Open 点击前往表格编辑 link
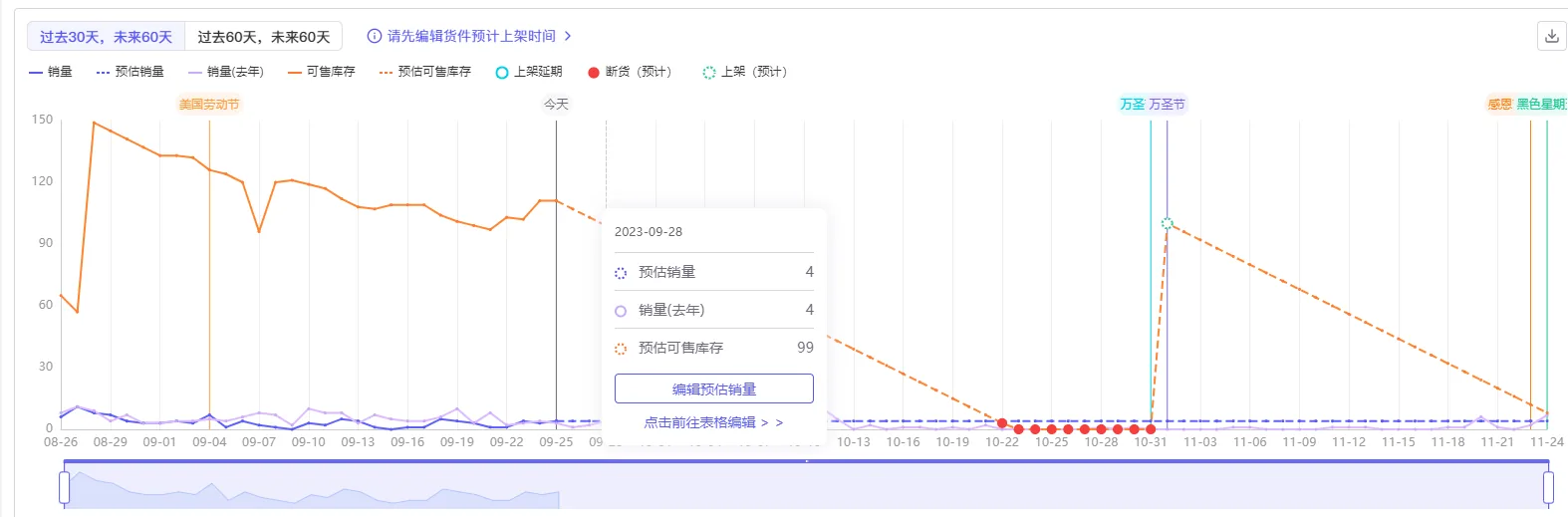Viewport: 1568px width, 517px height. click(713, 422)
